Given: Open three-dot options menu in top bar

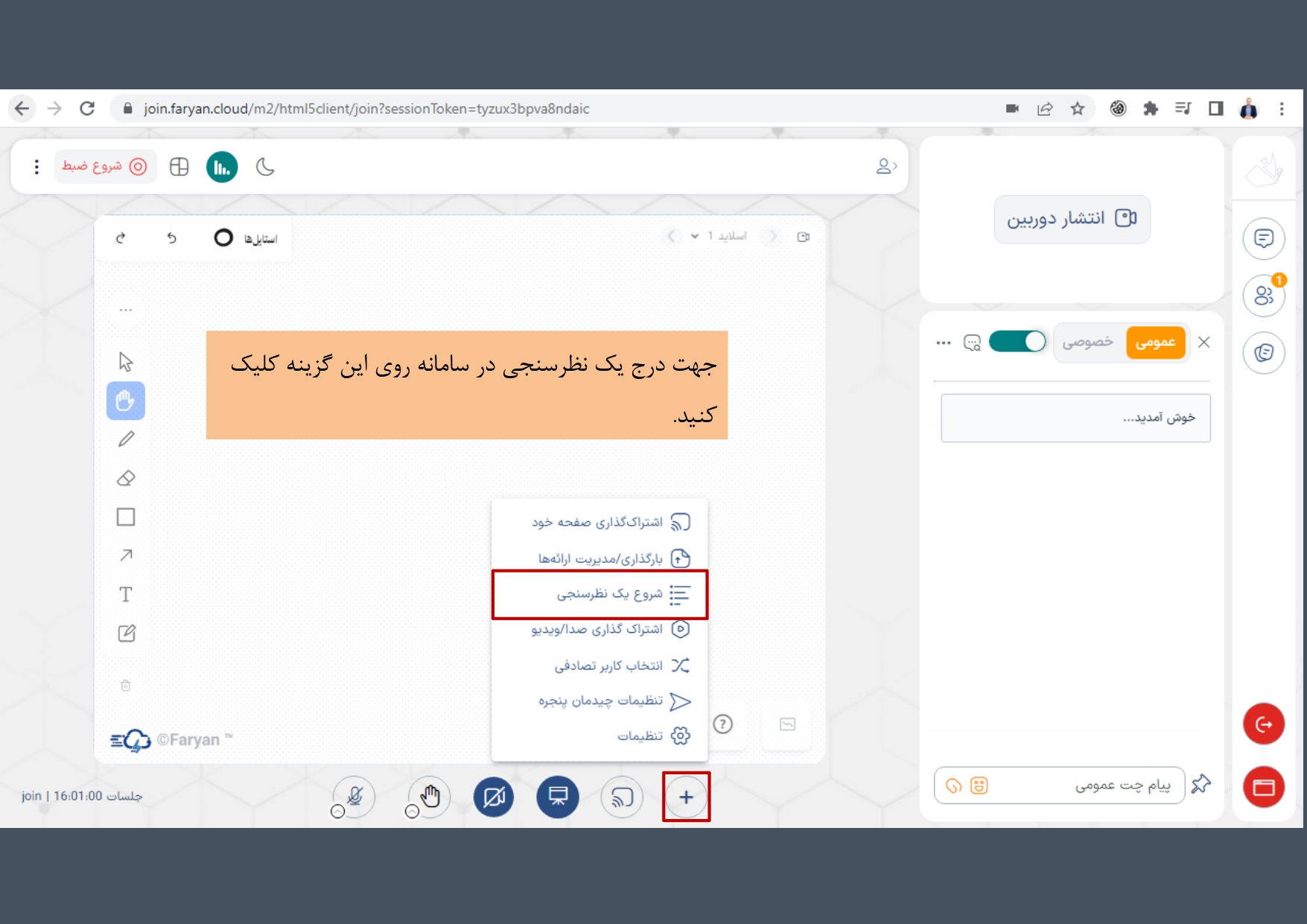Looking at the screenshot, I should click(36, 167).
